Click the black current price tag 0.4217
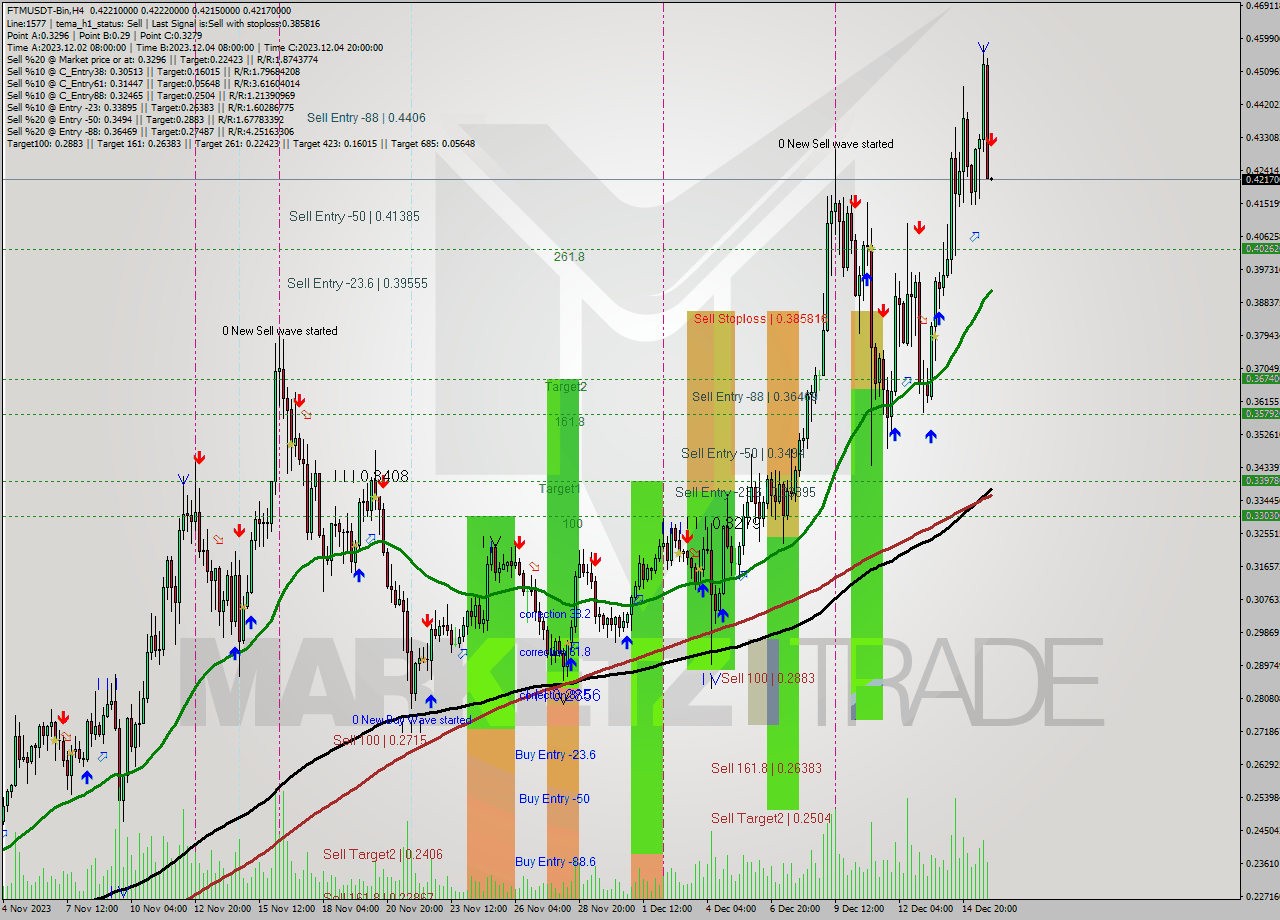The image size is (1280, 920). 1260,179
